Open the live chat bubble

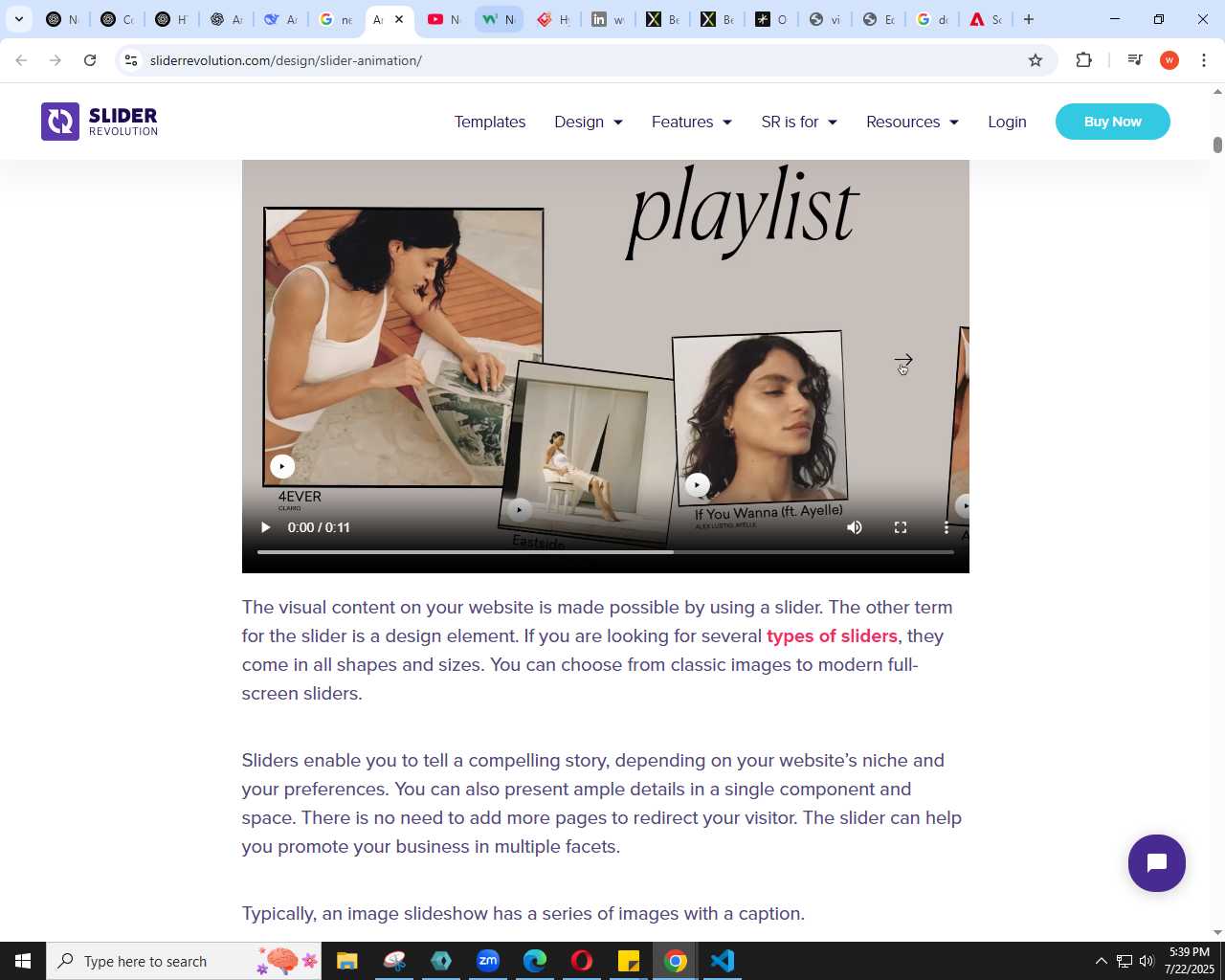click(x=1156, y=863)
